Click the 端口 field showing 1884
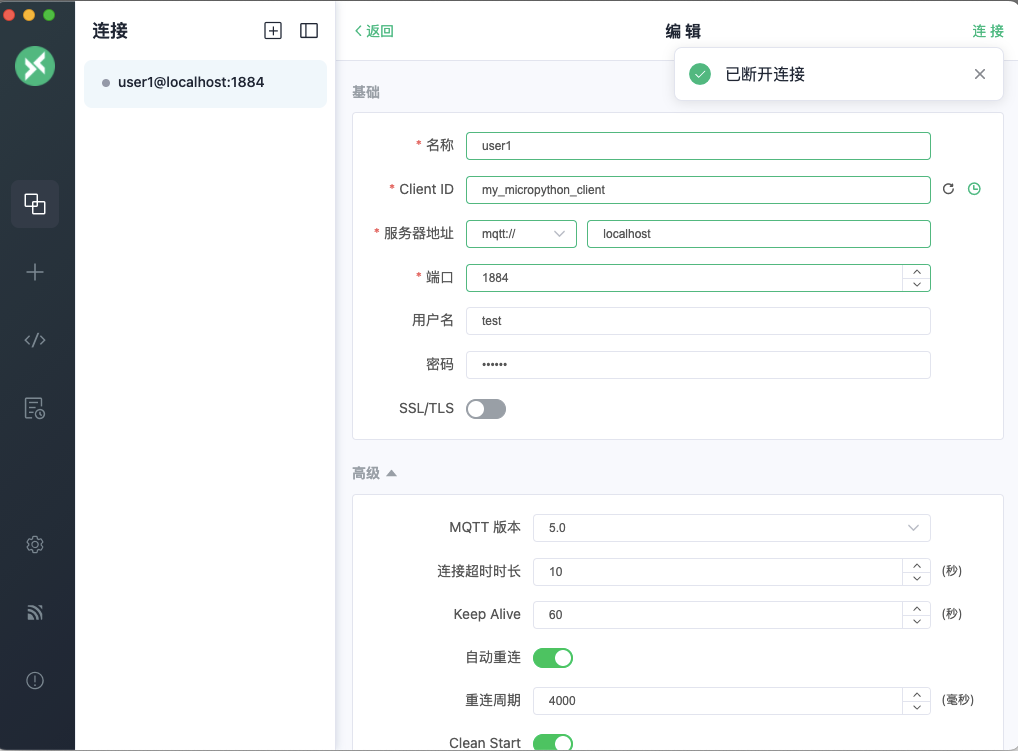This screenshot has height=751, width=1018. point(684,278)
